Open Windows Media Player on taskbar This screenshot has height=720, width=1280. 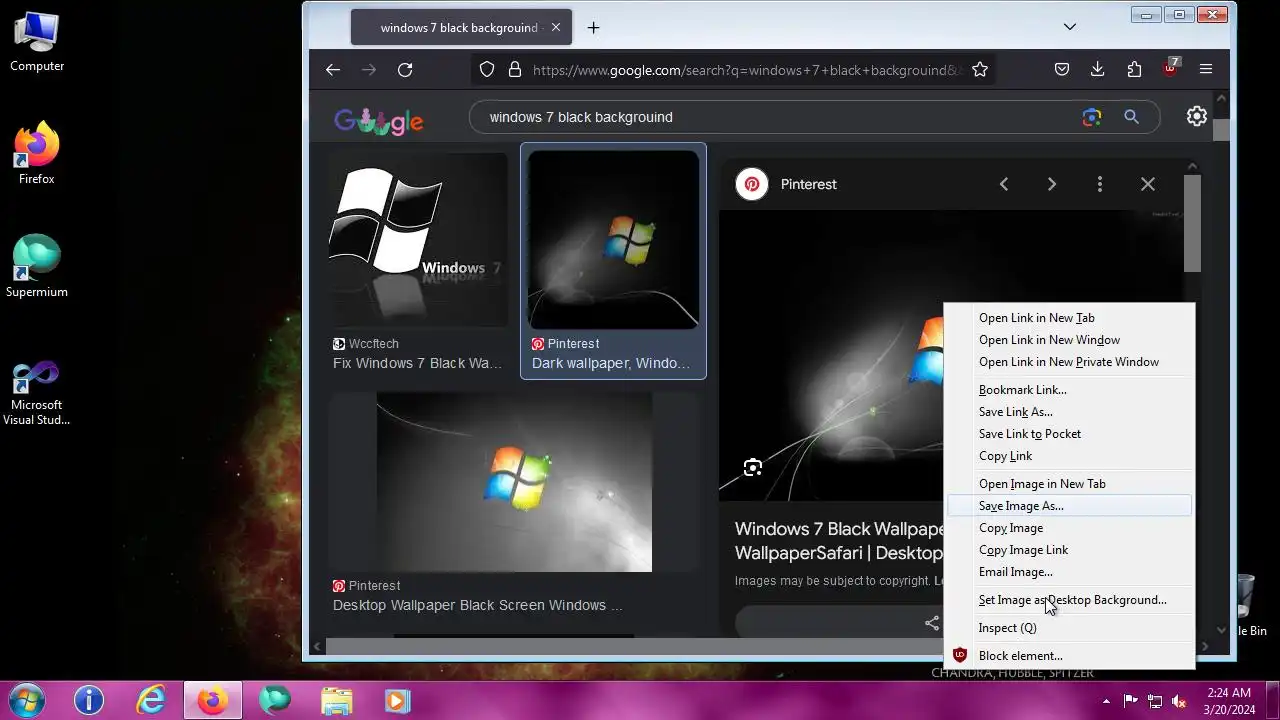[x=397, y=701]
